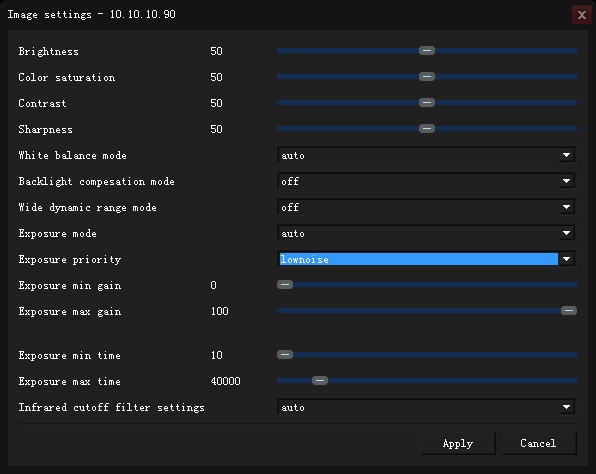Screen dimensions: 596x474
Task: Open the Backlight compesation mode dropdown
Action: (426, 181)
